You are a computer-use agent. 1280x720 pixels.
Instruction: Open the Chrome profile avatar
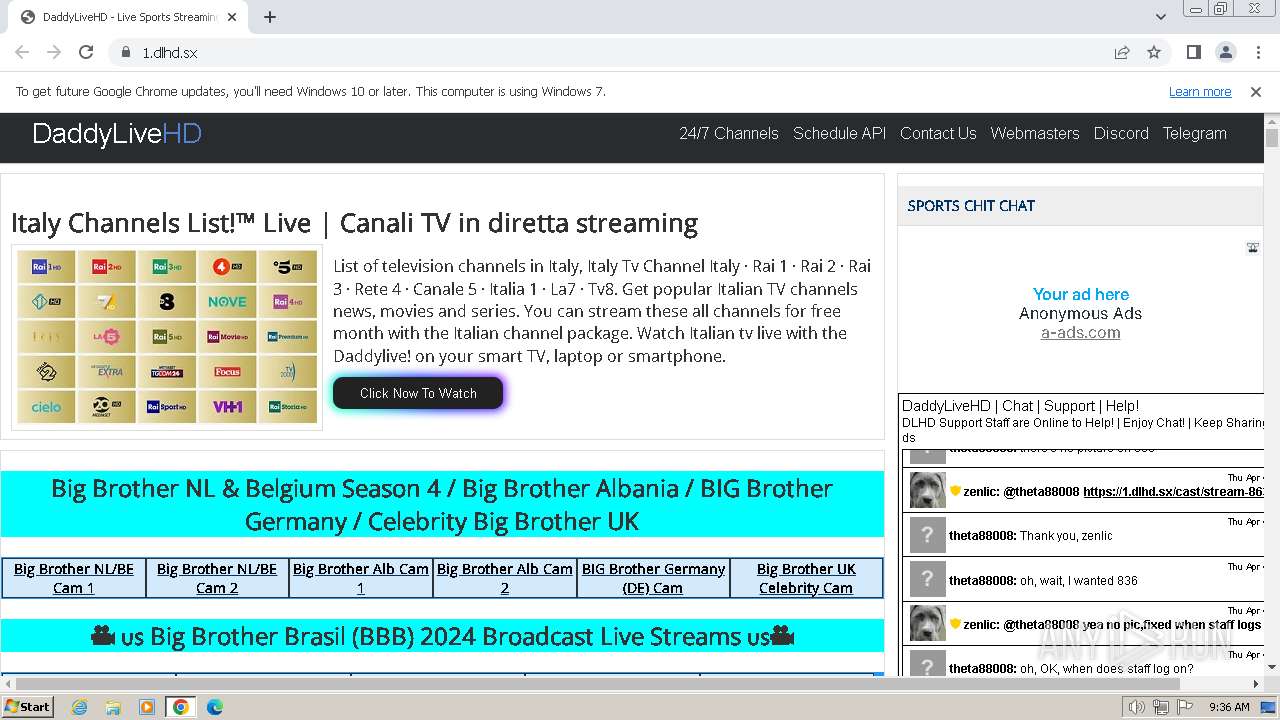click(1225, 53)
